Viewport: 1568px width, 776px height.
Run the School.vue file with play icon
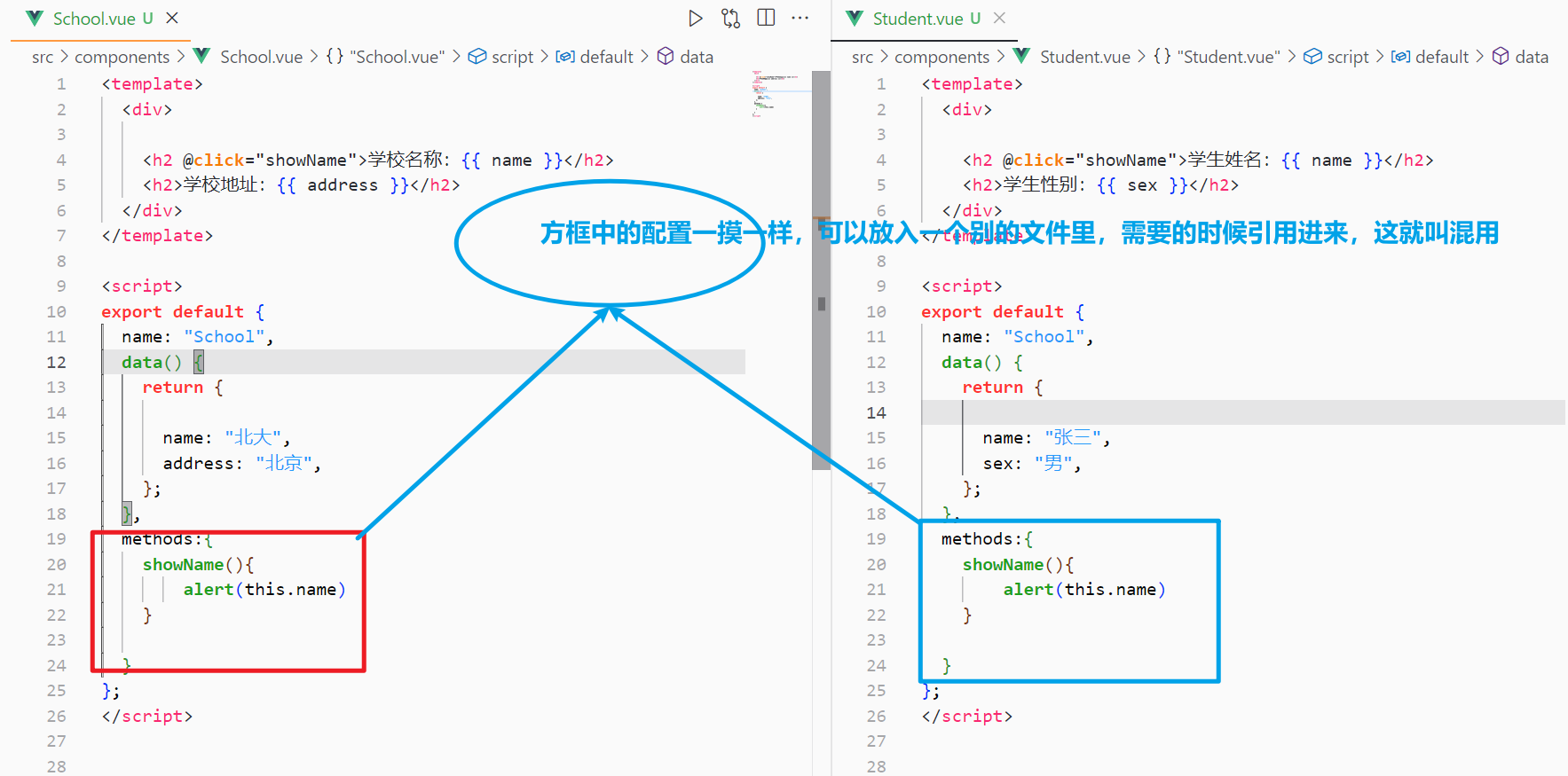coord(696,19)
